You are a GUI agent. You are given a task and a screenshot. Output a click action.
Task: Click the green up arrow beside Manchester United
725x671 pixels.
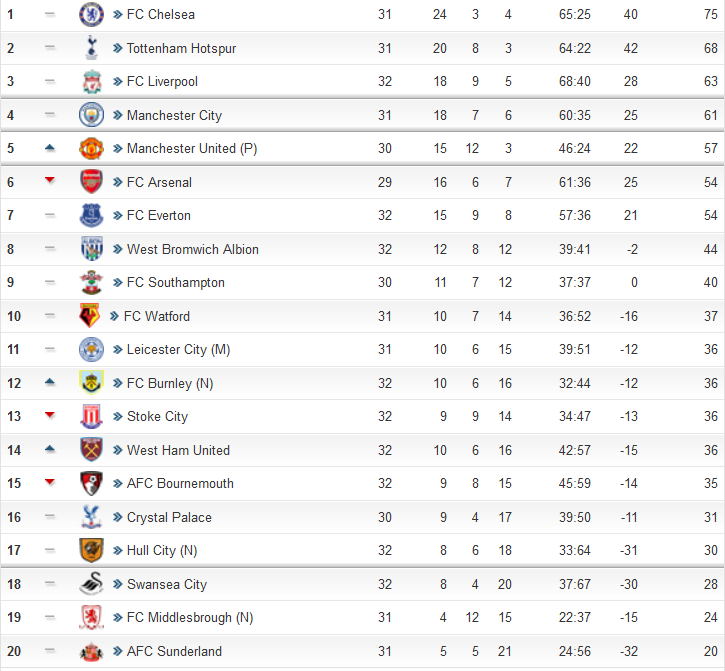(50, 148)
